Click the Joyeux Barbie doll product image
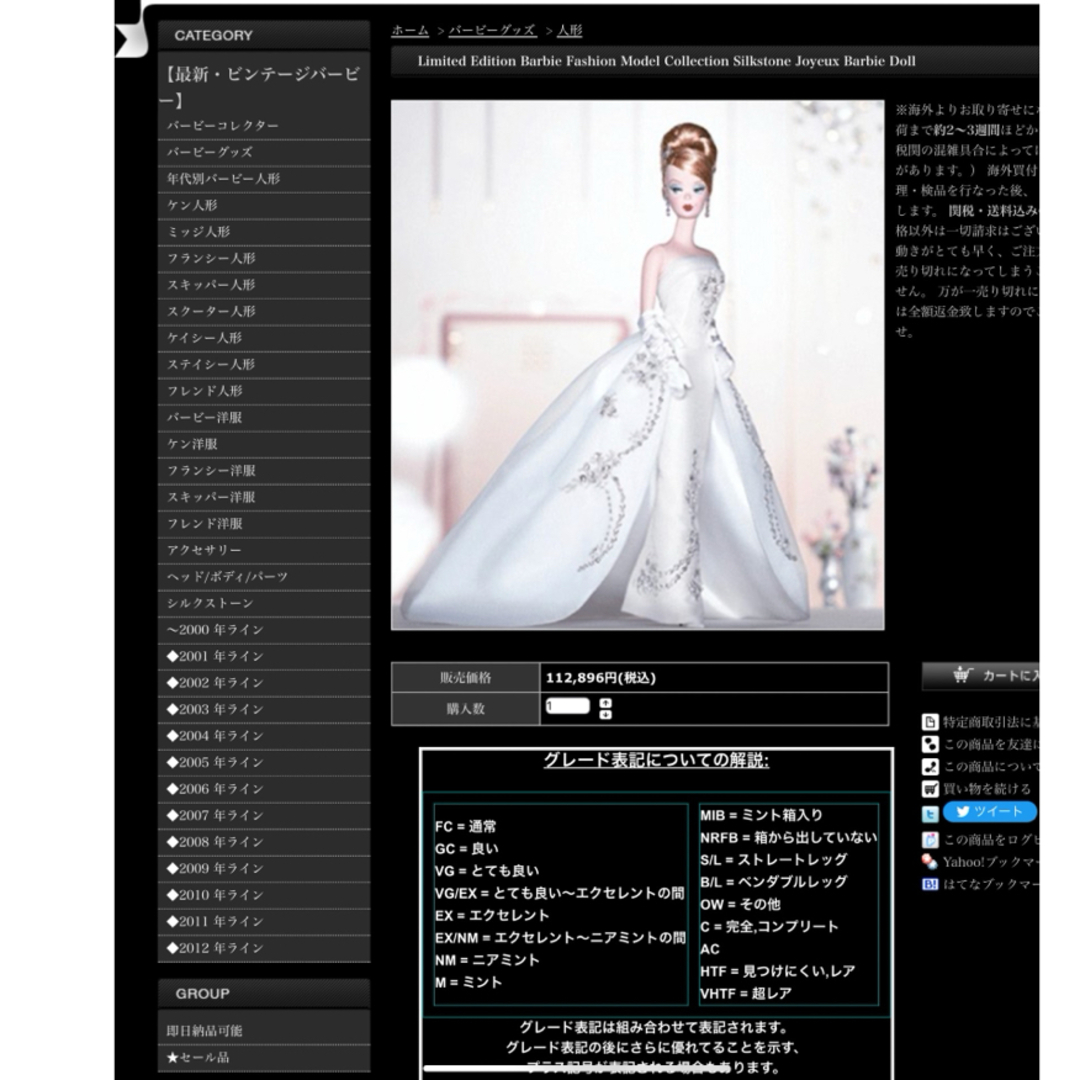 click(637, 365)
